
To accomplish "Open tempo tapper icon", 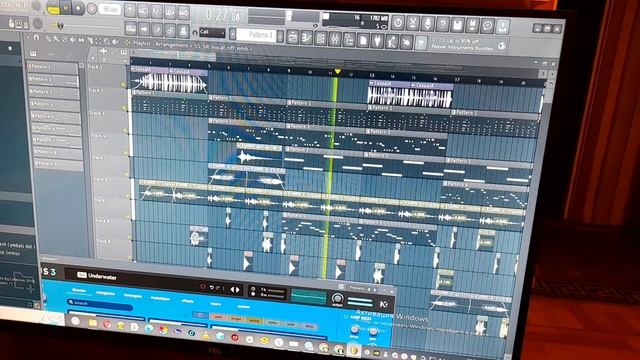I will tap(392, 42).
